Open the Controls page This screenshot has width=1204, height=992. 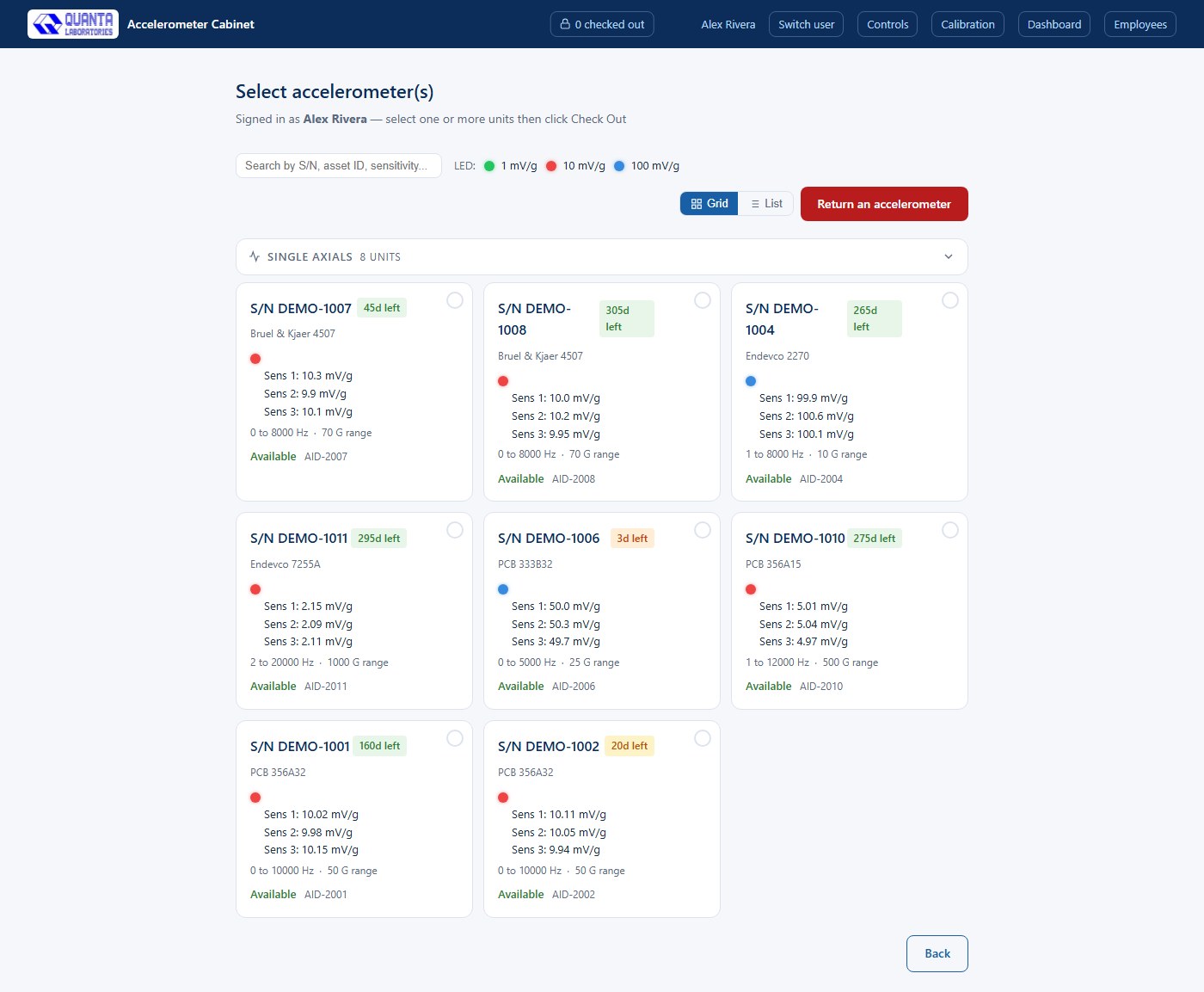point(888,24)
